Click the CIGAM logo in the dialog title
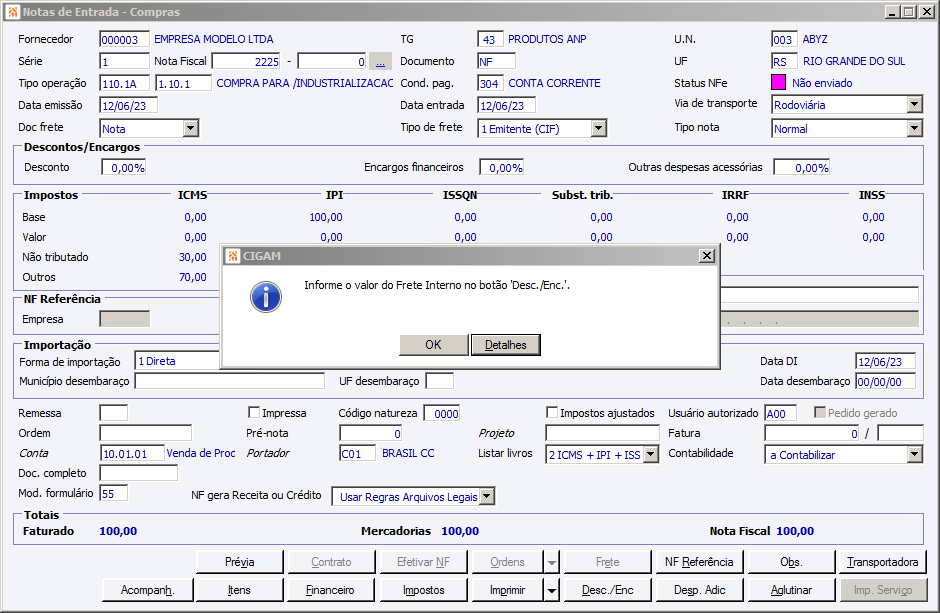This screenshot has width=940, height=613. point(233,256)
